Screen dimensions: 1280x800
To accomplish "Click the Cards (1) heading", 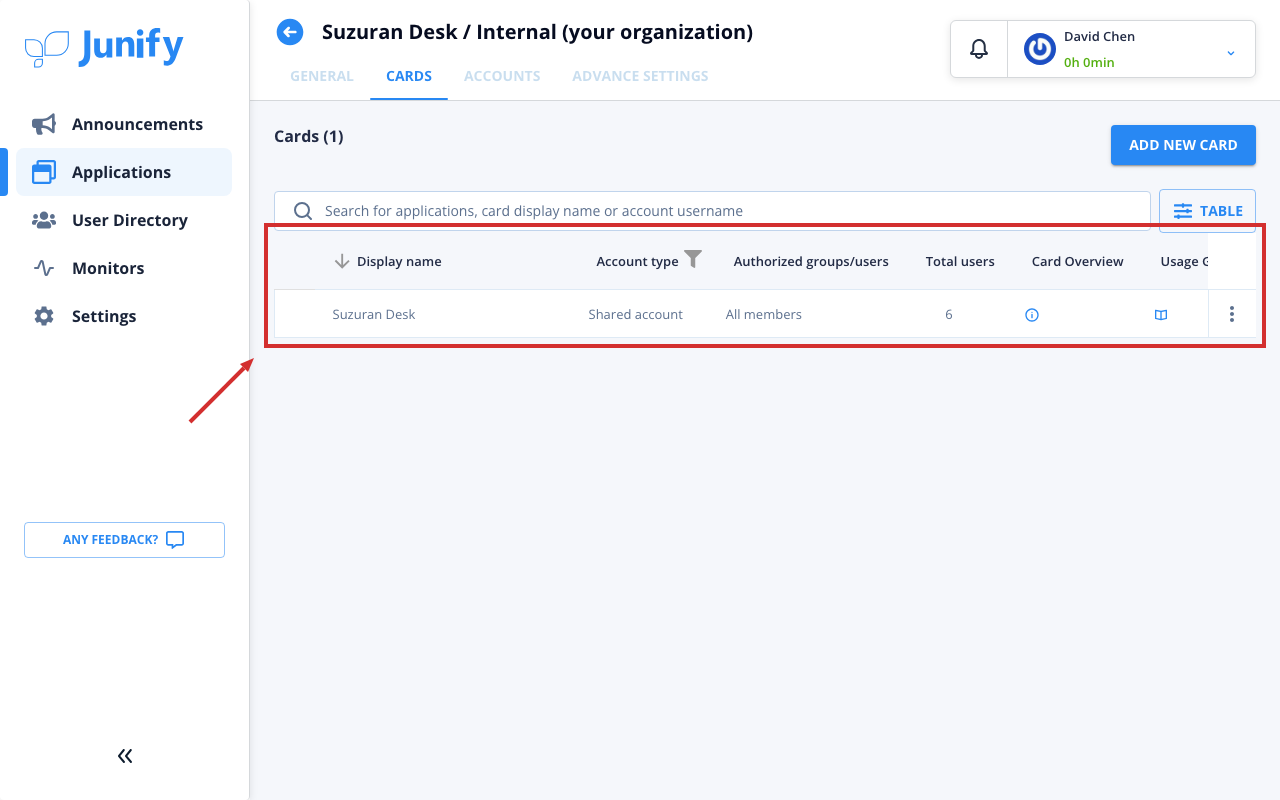I will (x=309, y=136).
